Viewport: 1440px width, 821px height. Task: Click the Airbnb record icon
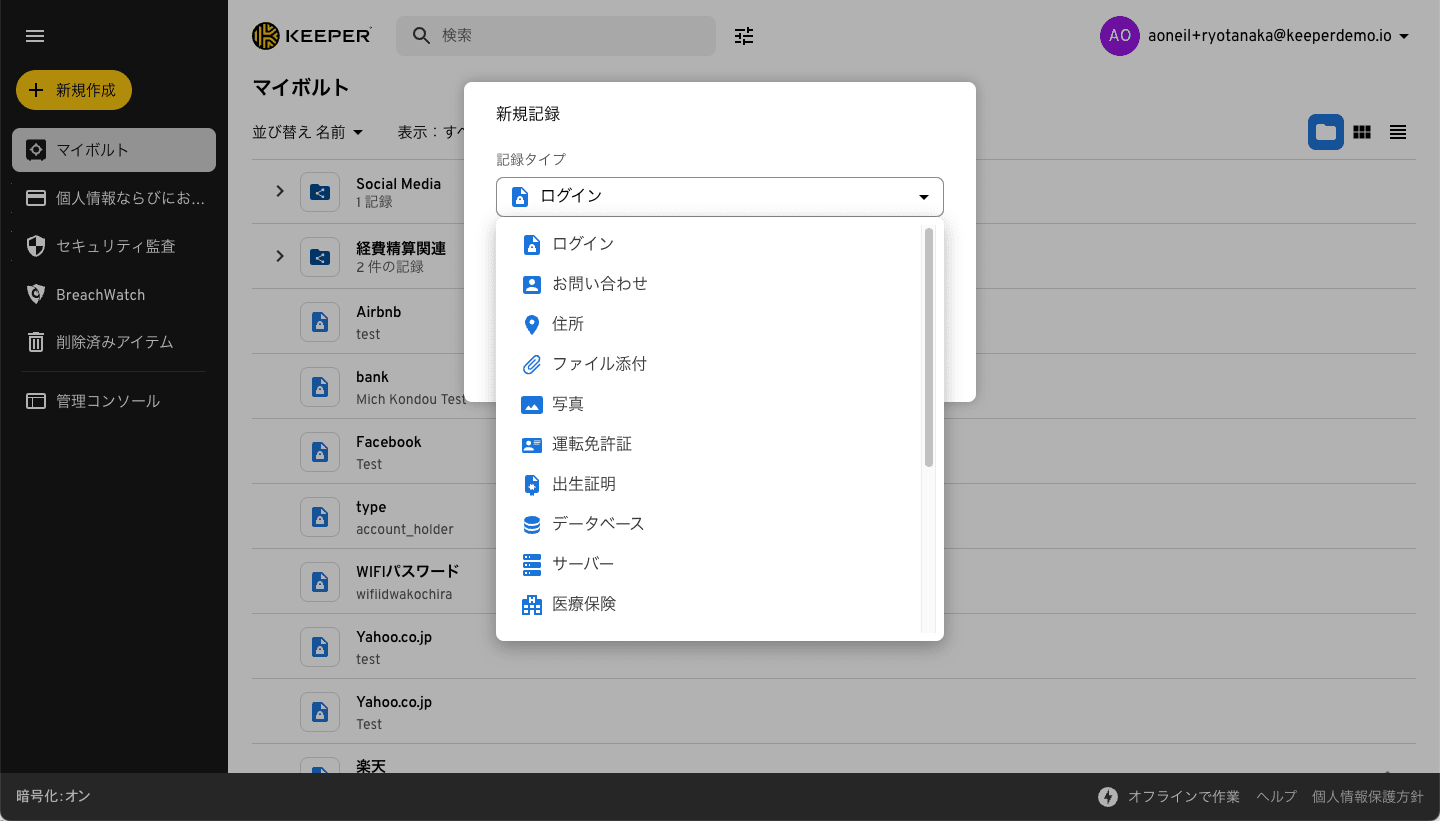320,321
